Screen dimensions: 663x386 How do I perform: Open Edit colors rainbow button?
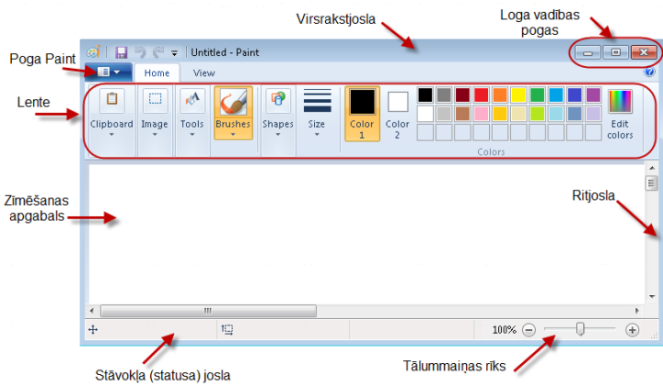coord(620,114)
